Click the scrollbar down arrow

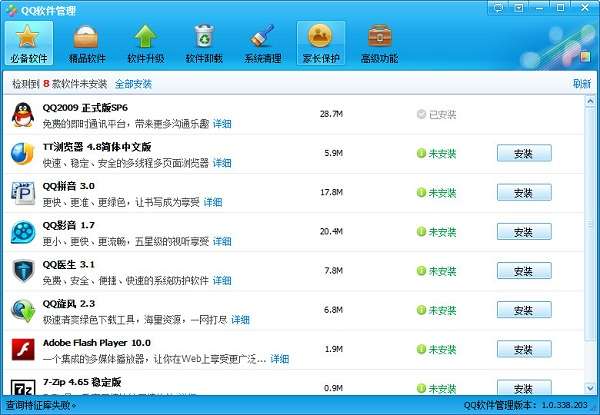click(590, 388)
